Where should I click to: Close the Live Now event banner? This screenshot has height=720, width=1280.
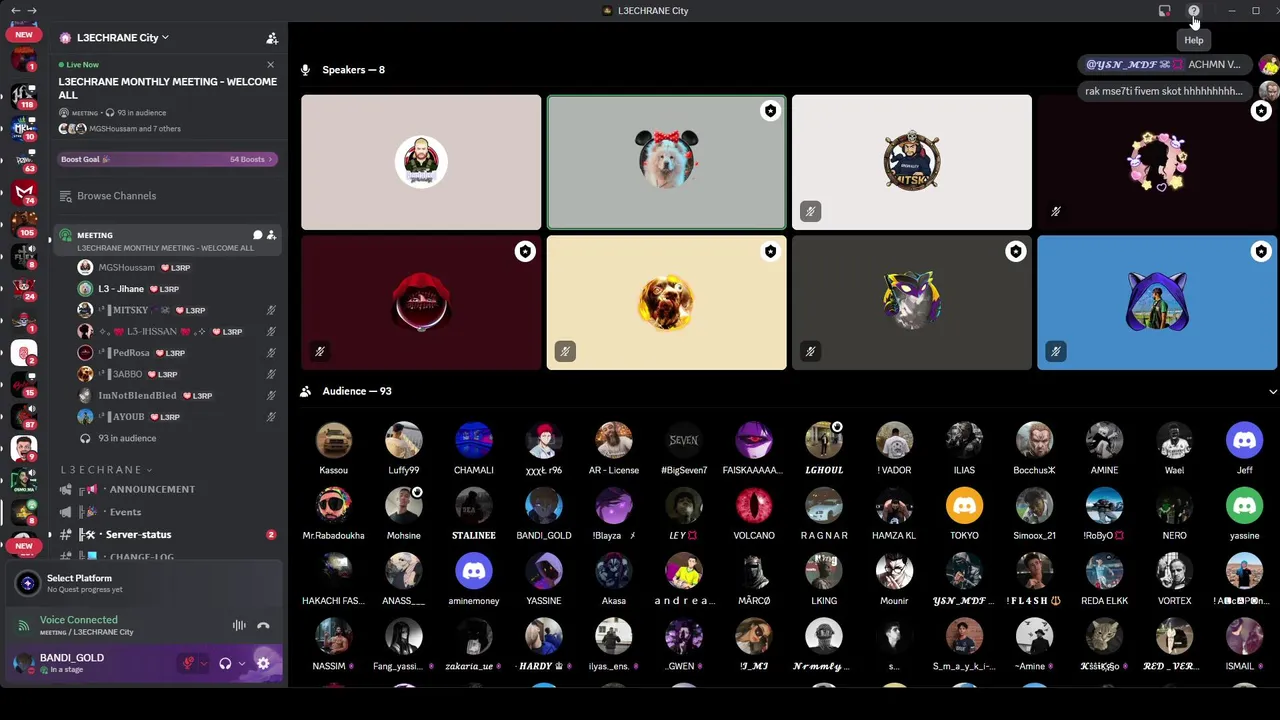click(x=270, y=65)
